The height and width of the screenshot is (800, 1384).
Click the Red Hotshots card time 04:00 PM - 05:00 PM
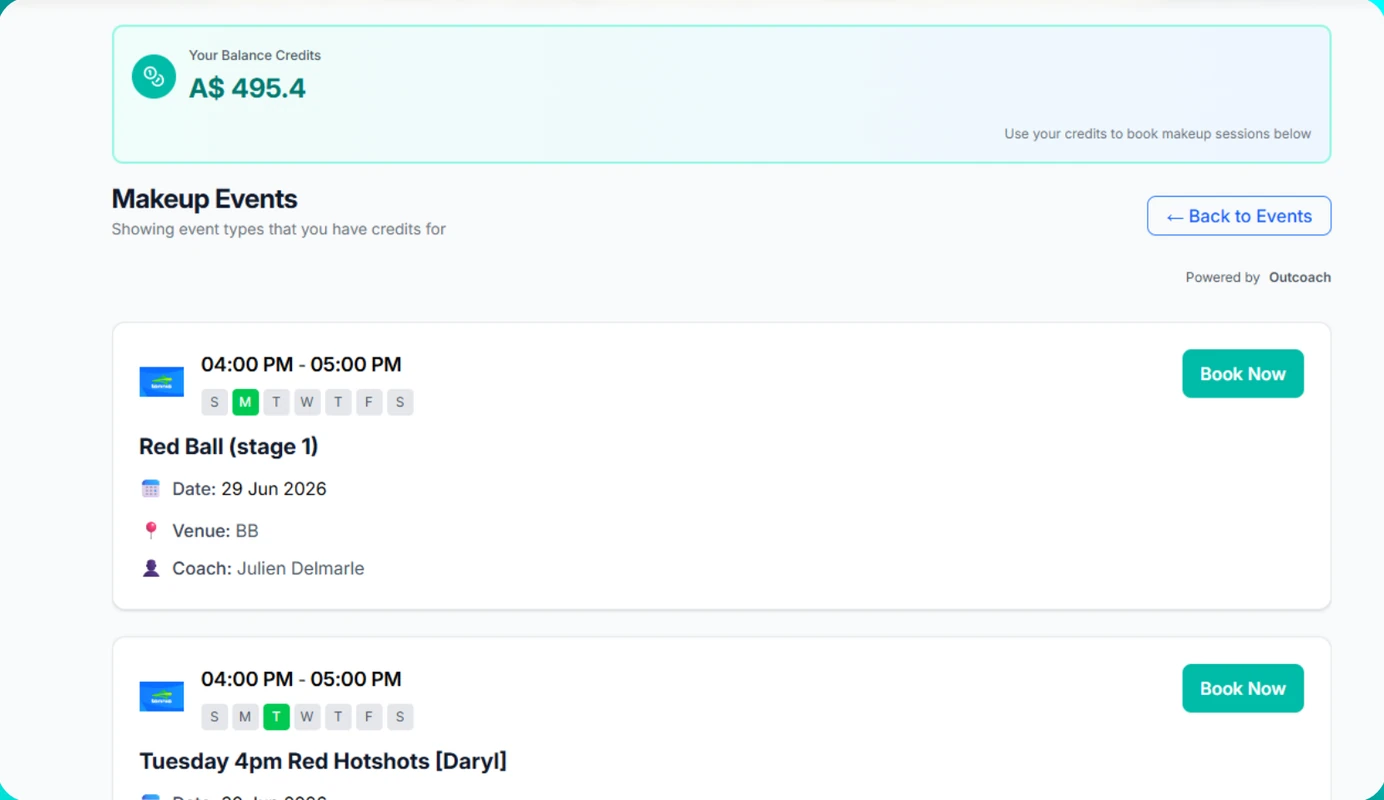pyautogui.click(x=301, y=679)
